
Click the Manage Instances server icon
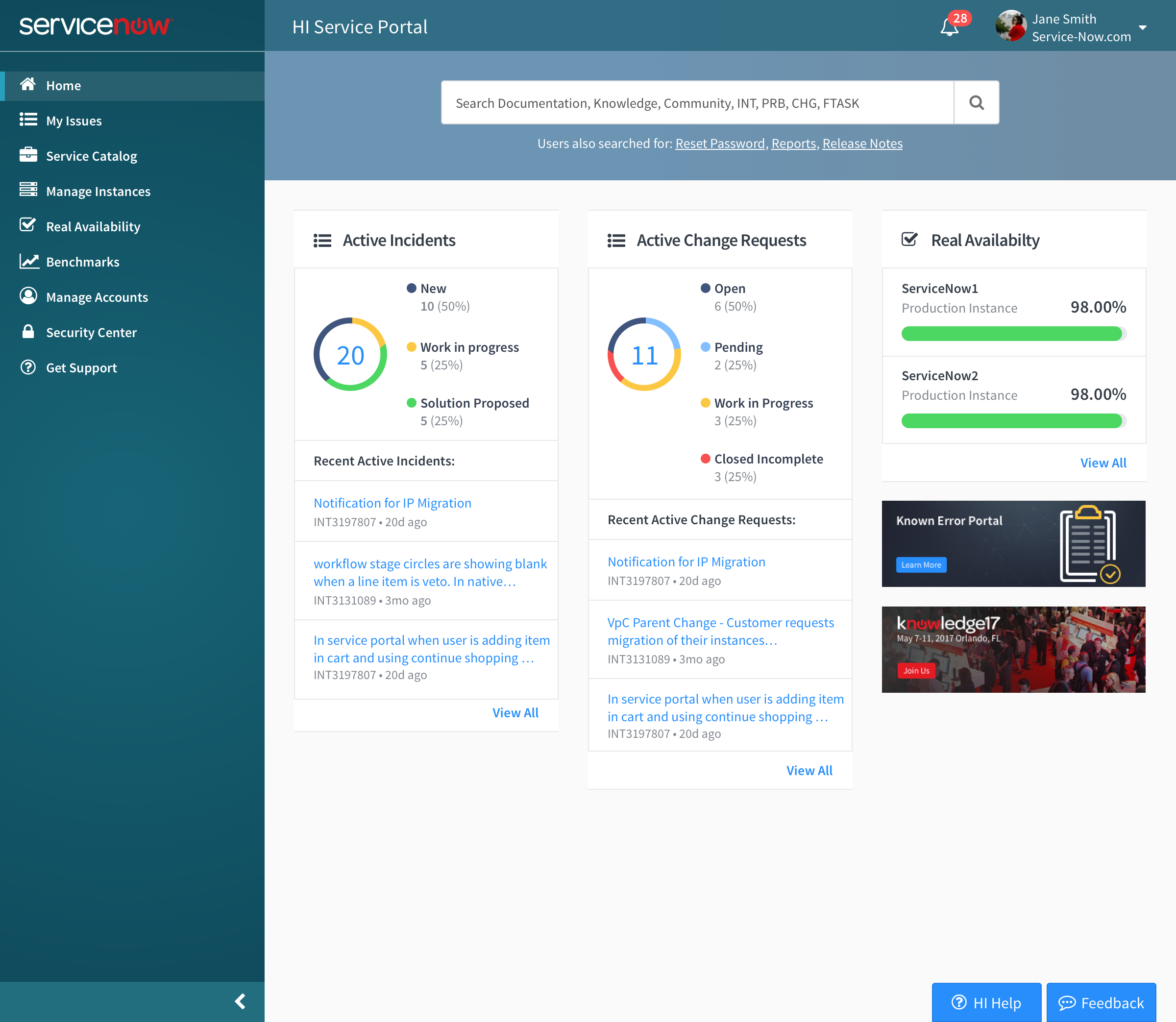click(28, 189)
